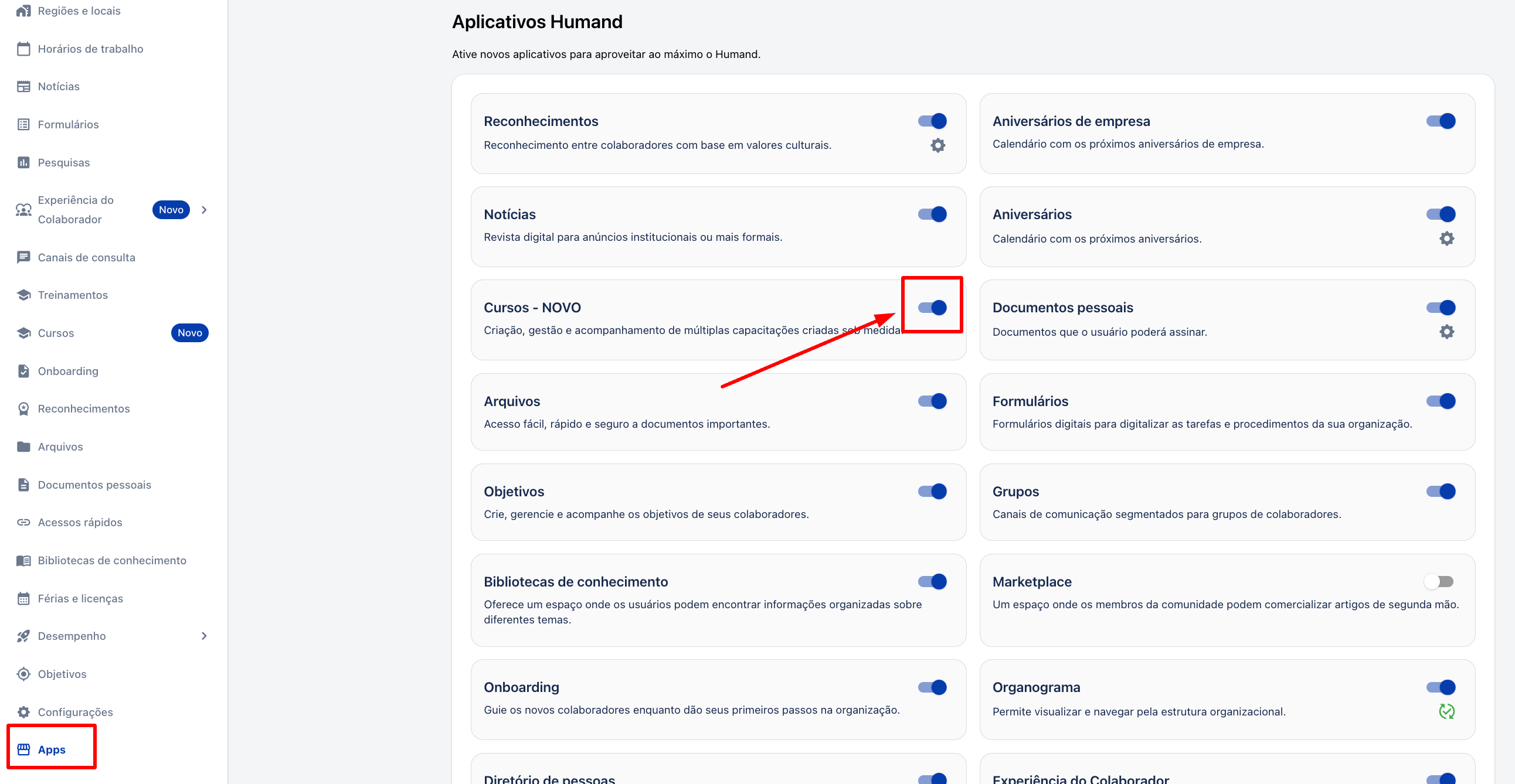1515x784 pixels.
Task: Click the Notícias sidebar icon
Action: [x=23, y=86]
